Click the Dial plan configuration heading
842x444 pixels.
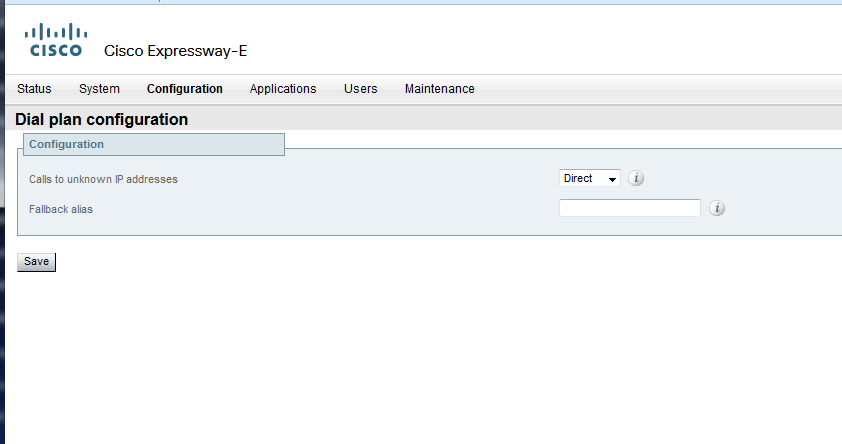coord(101,119)
